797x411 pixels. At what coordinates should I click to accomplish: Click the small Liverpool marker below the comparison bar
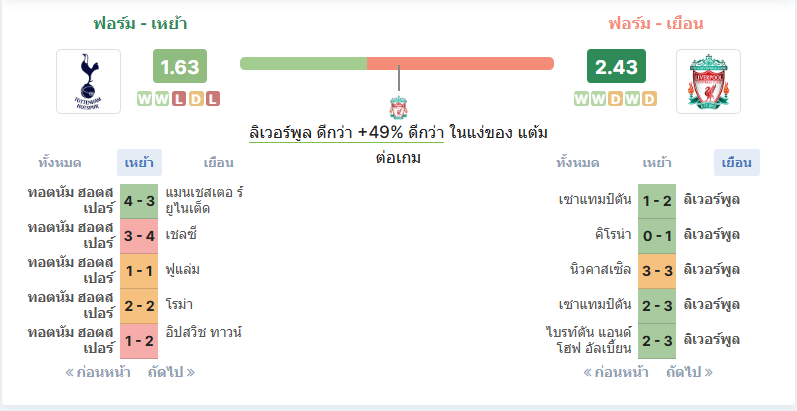pos(399,108)
